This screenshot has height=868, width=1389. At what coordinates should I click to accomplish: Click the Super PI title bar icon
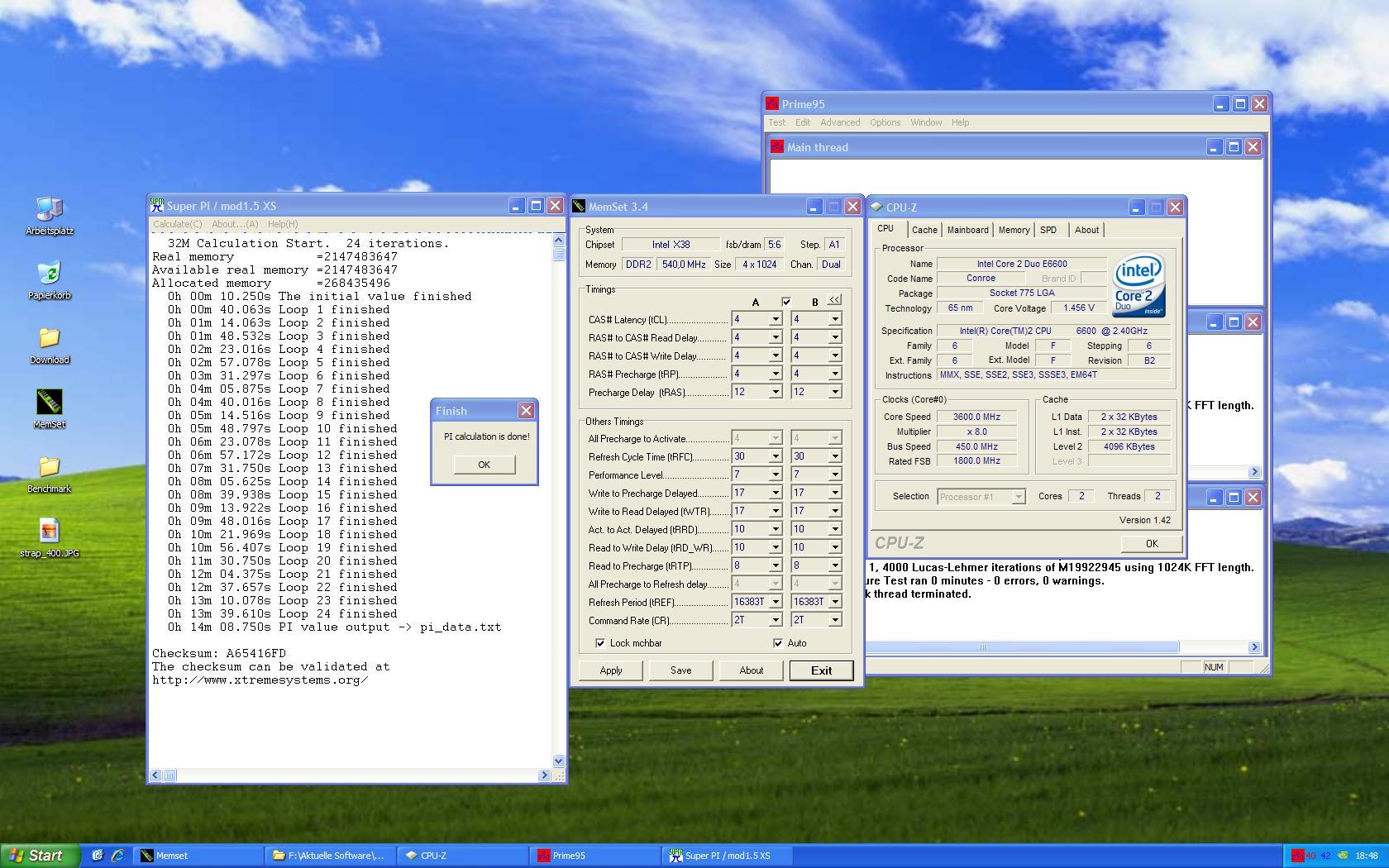(x=157, y=206)
